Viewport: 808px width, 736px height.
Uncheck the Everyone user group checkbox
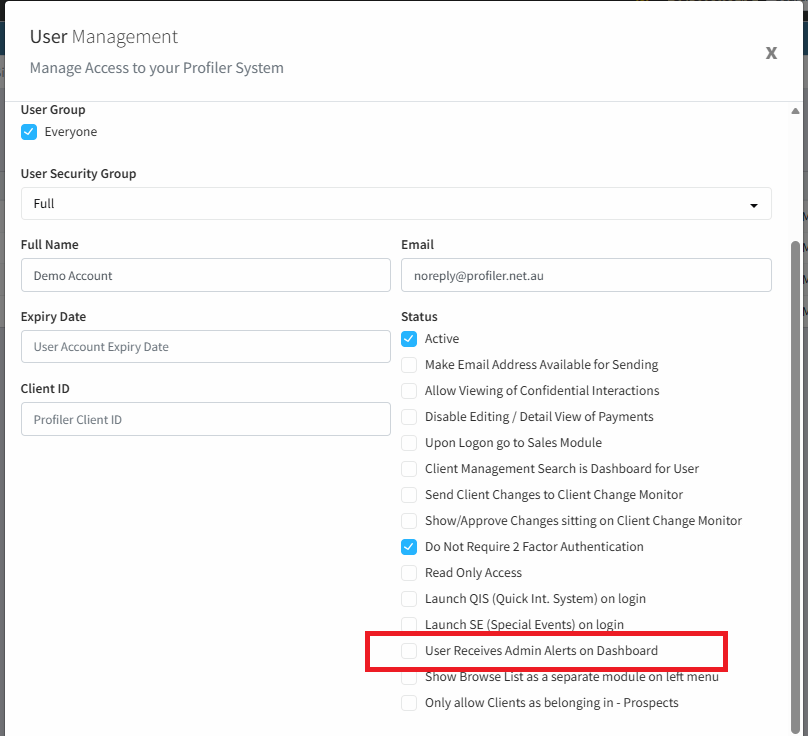point(29,132)
